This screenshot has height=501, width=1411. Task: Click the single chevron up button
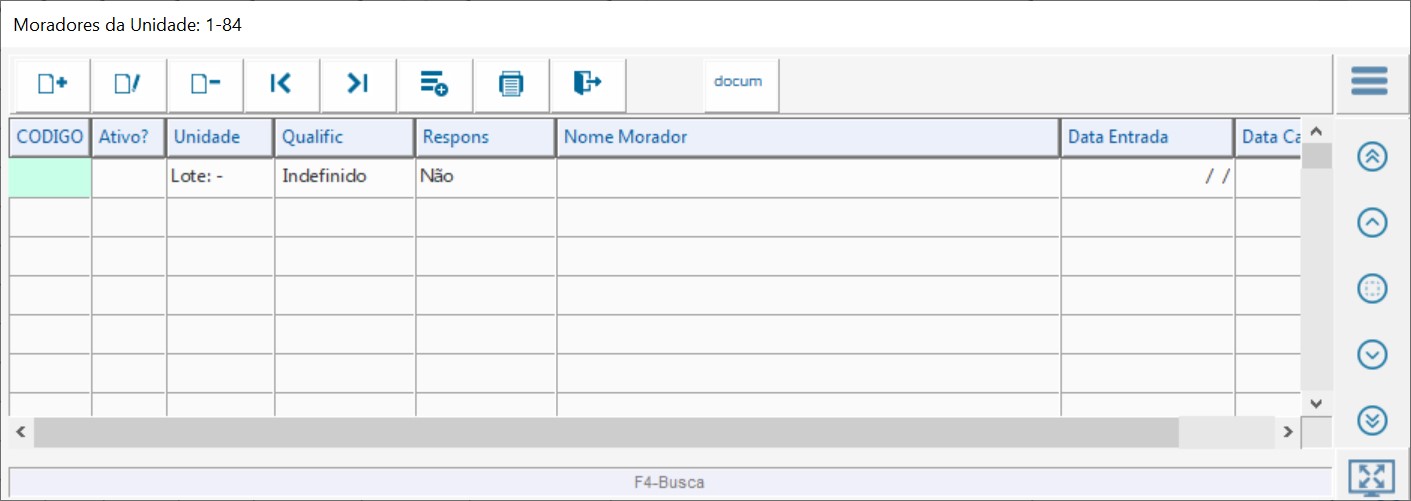tap(1372, 223)
